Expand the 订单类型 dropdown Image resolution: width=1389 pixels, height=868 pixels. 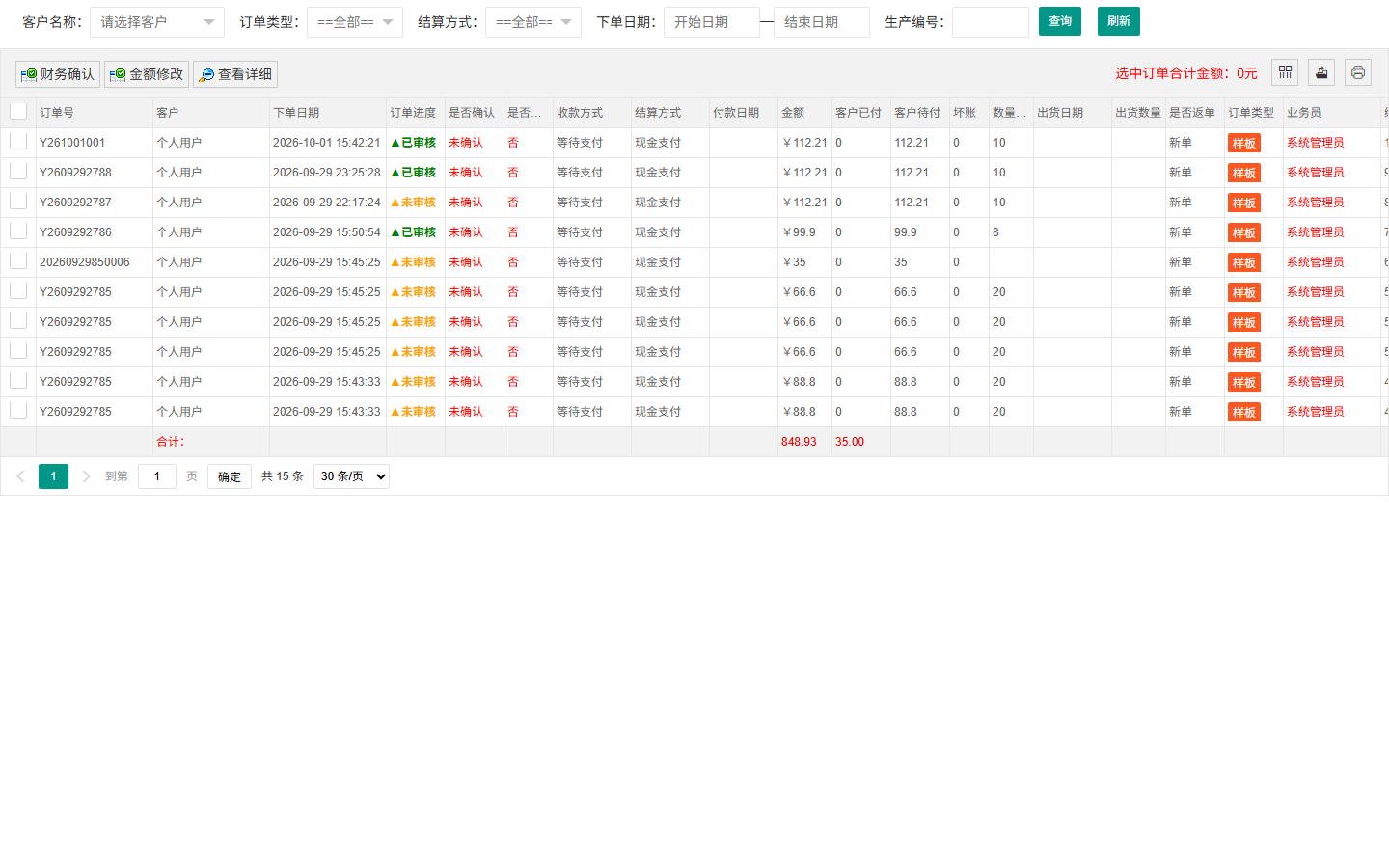[355, 22]
